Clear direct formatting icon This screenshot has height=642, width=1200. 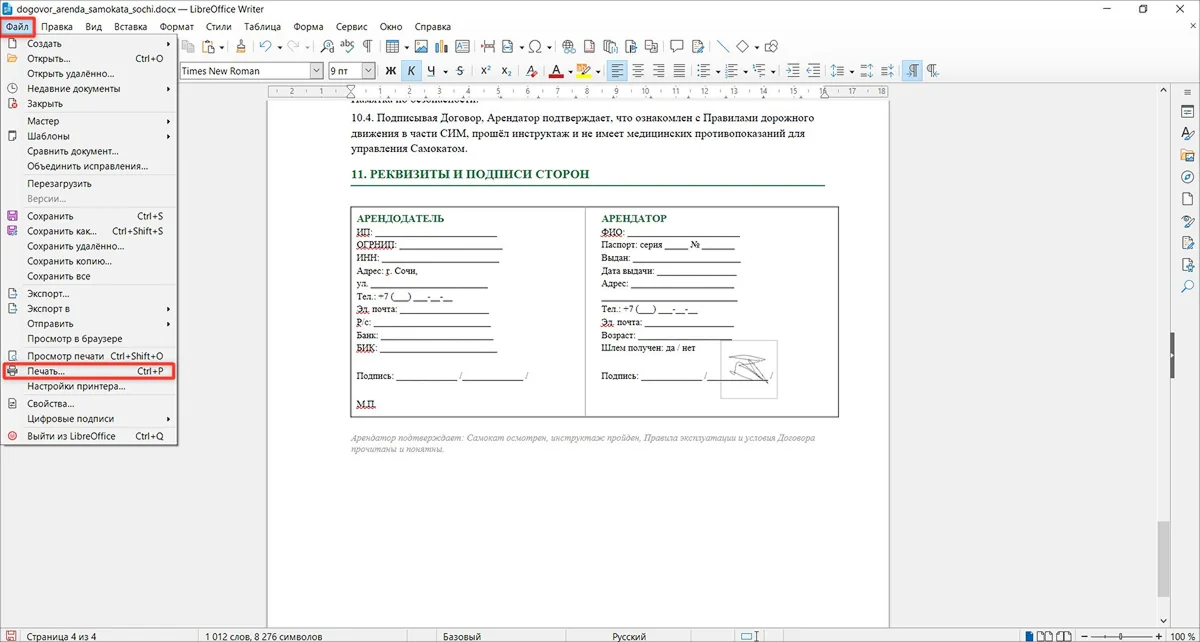532,71
